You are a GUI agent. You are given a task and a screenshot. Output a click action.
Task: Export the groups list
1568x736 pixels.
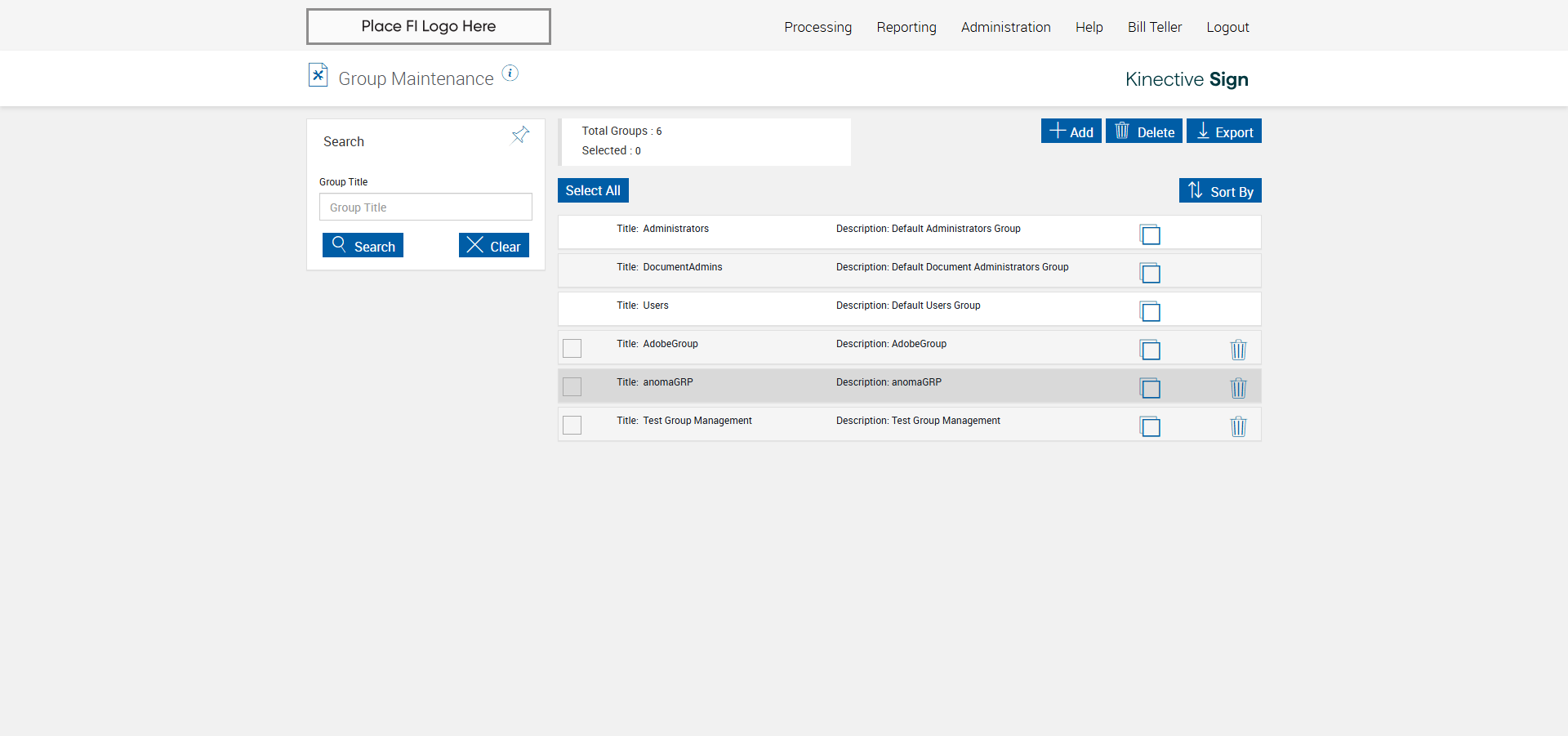(x=1223, y=132)
